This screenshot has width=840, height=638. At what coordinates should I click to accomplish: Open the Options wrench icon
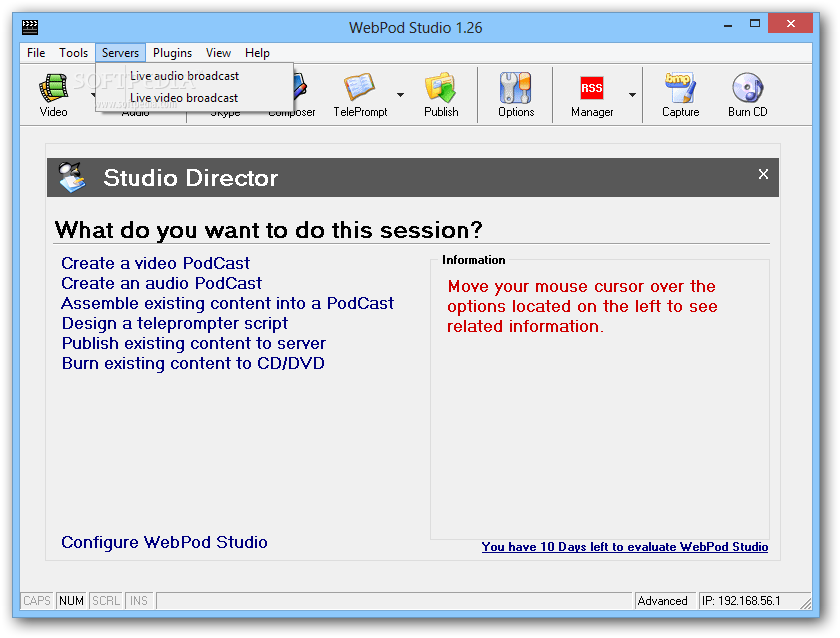click(x=516, y=94)
